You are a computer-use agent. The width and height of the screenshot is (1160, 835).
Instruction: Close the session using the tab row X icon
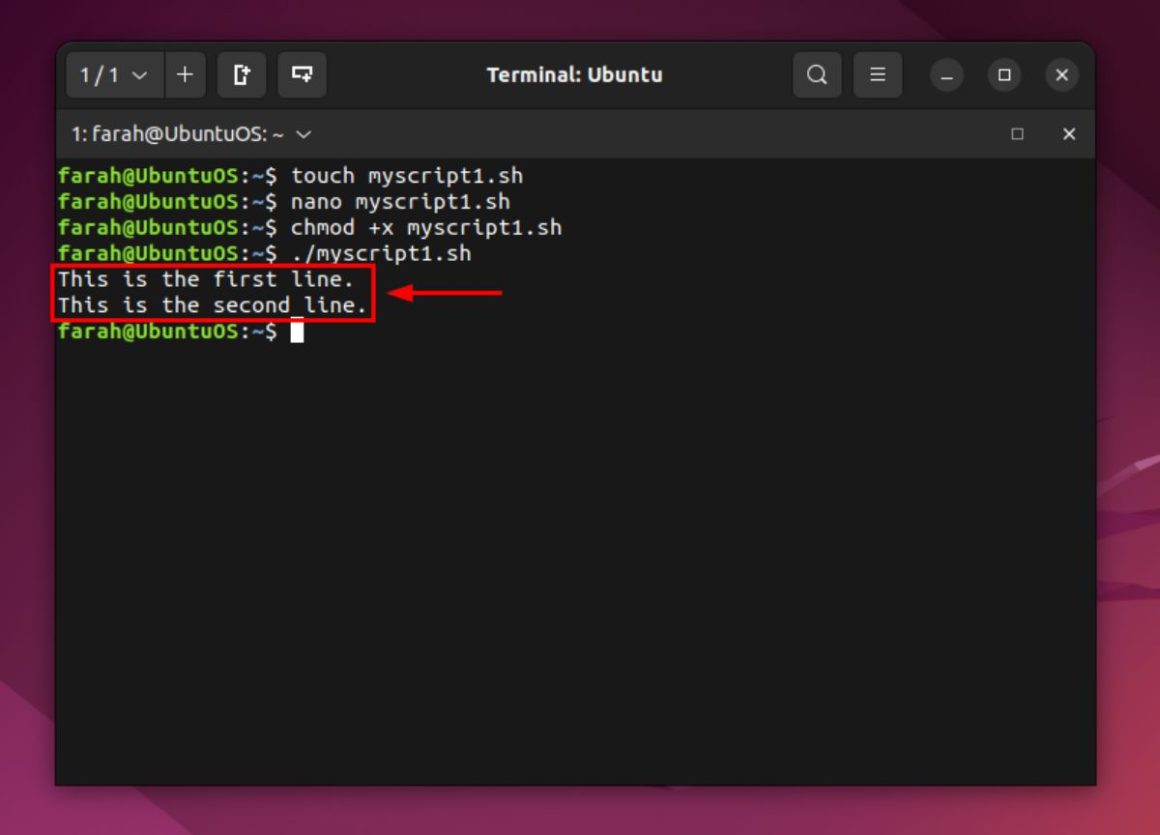(x=1069, y=134)
